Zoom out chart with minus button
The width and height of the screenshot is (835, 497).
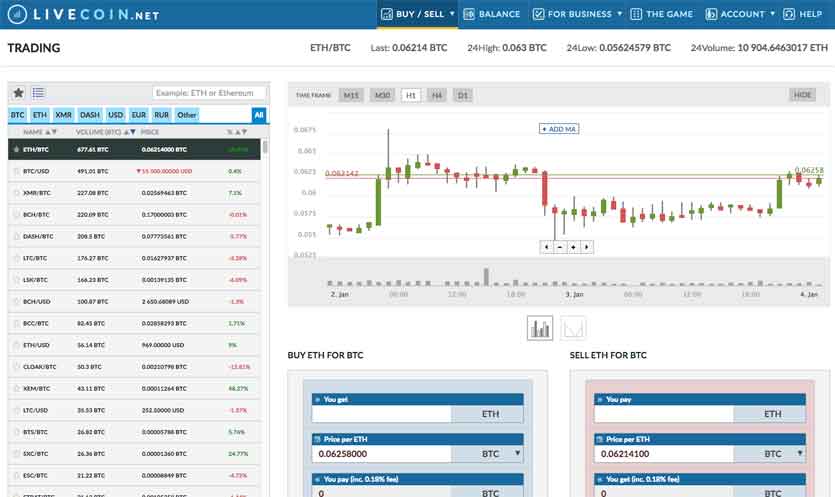point(560,247)
